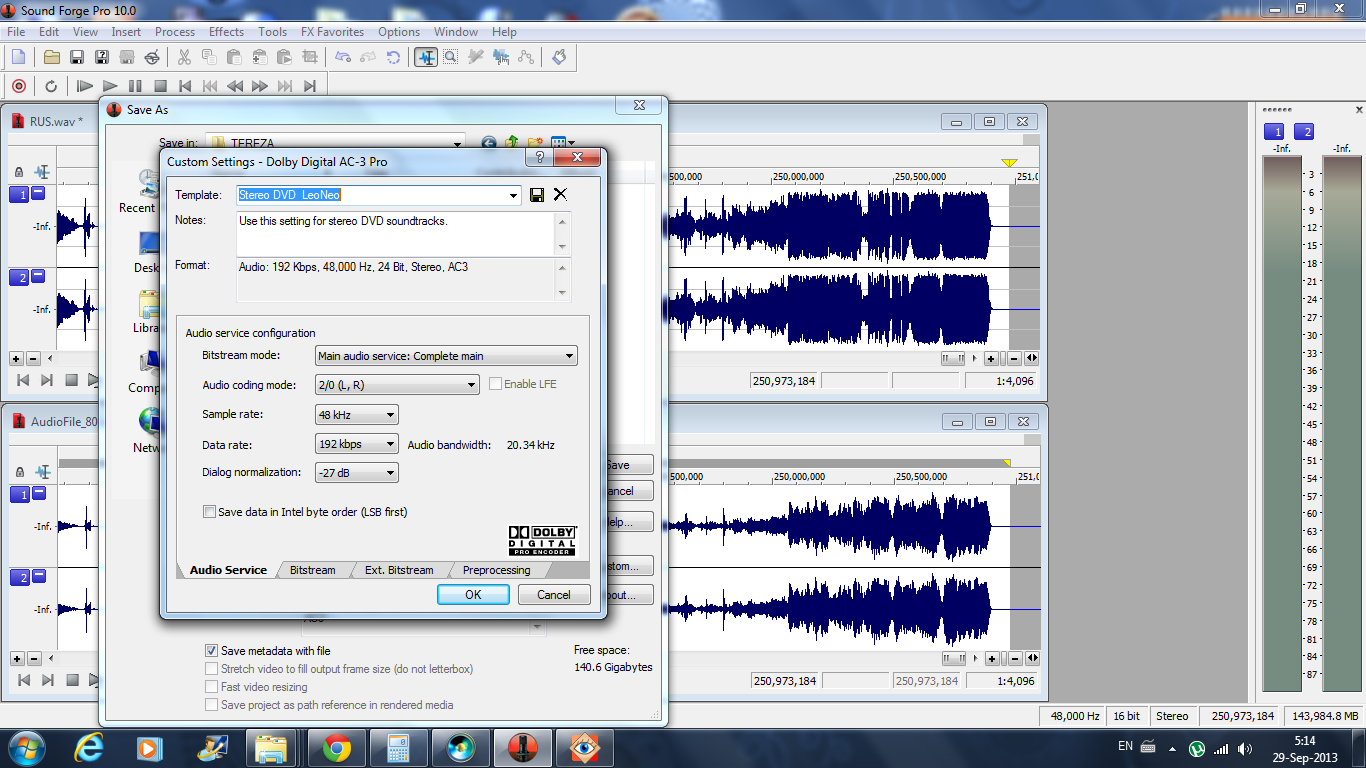The image size is (1366, 768).
Task: Click the Delete Template X icon
Action: [x=560, y=195]
